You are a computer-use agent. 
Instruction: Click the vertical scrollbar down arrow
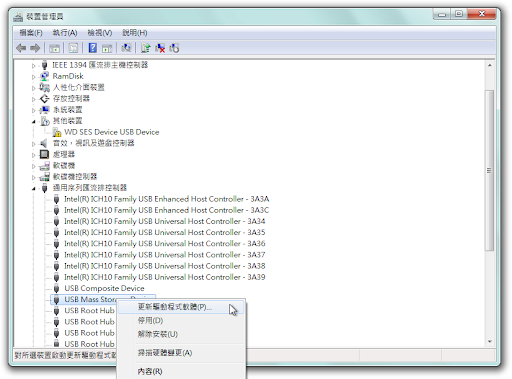coord(490,341)
